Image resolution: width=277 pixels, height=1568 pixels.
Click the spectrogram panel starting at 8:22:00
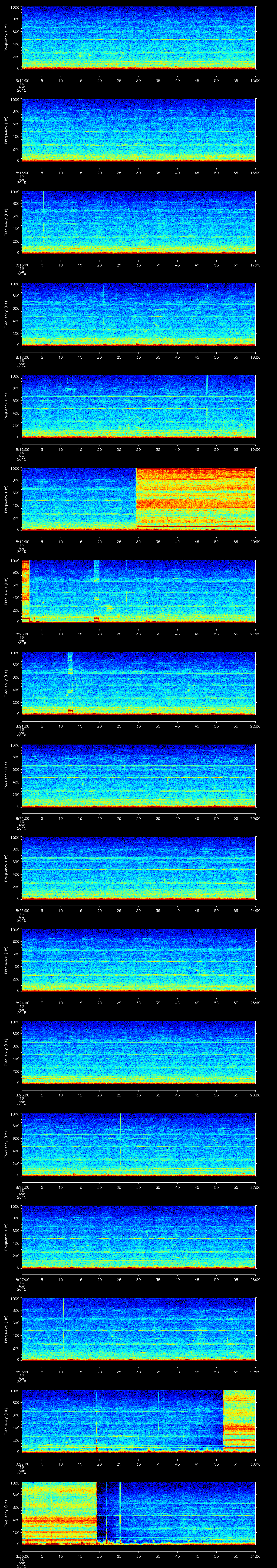(138, 776)
